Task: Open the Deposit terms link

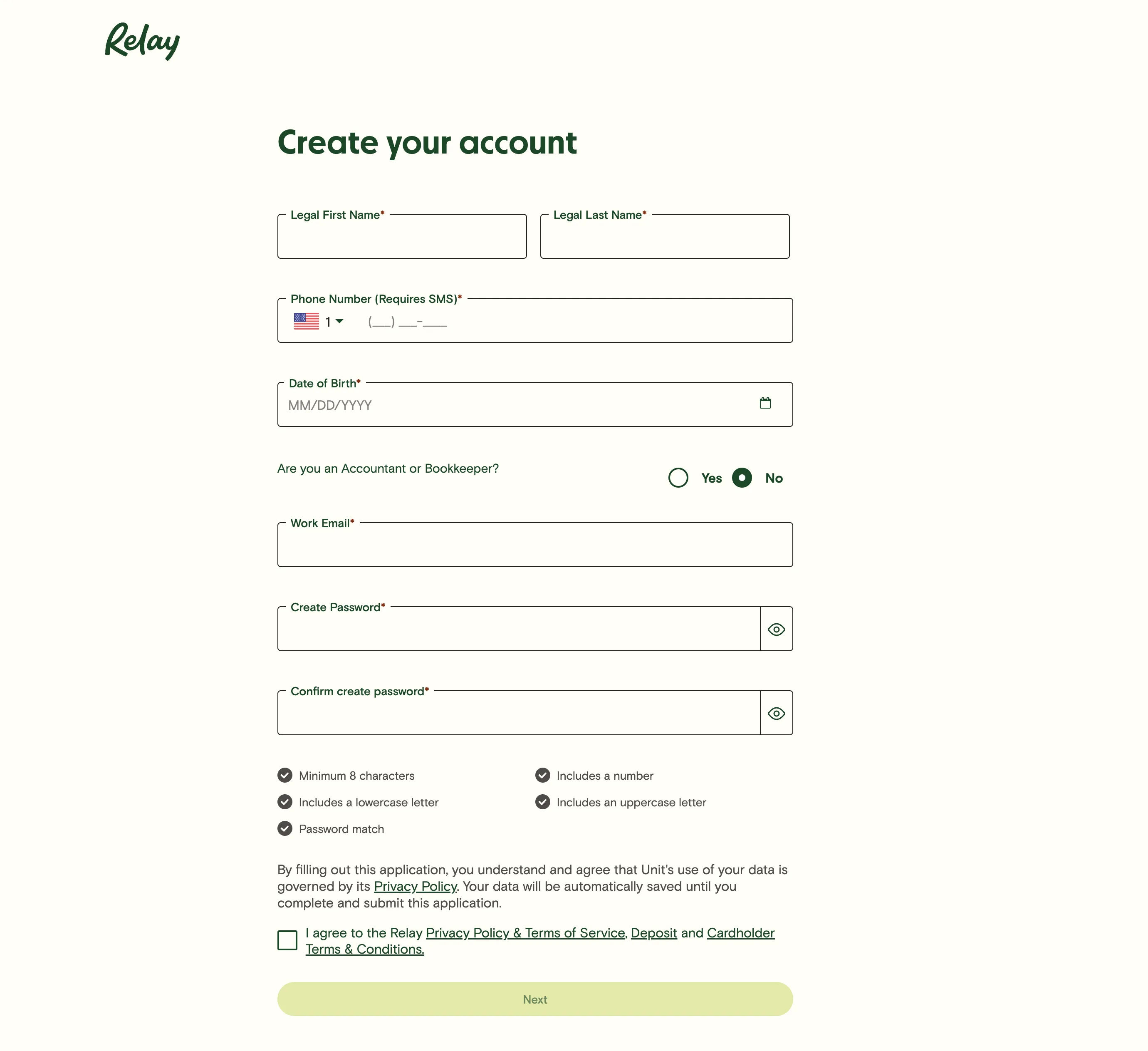Action: (x=653, y=932)
